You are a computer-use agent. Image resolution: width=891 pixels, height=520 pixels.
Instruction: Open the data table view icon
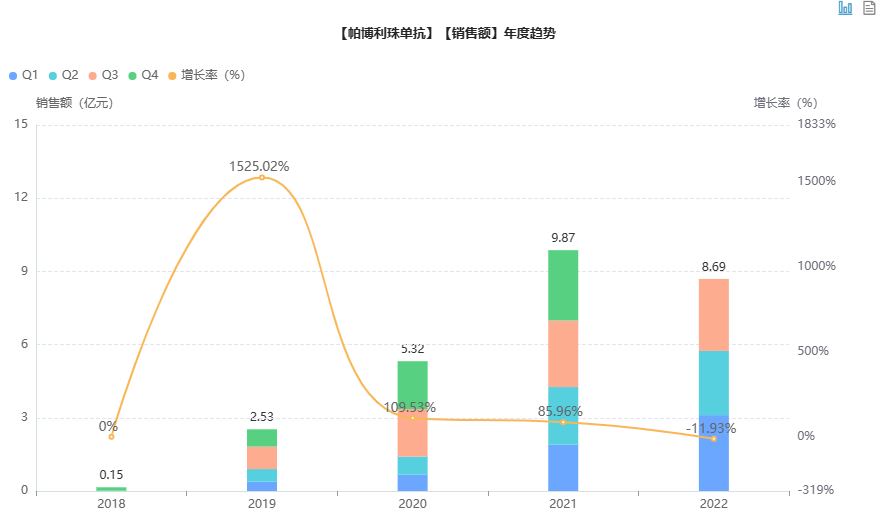pyautogui.click(x=870, y=8)
